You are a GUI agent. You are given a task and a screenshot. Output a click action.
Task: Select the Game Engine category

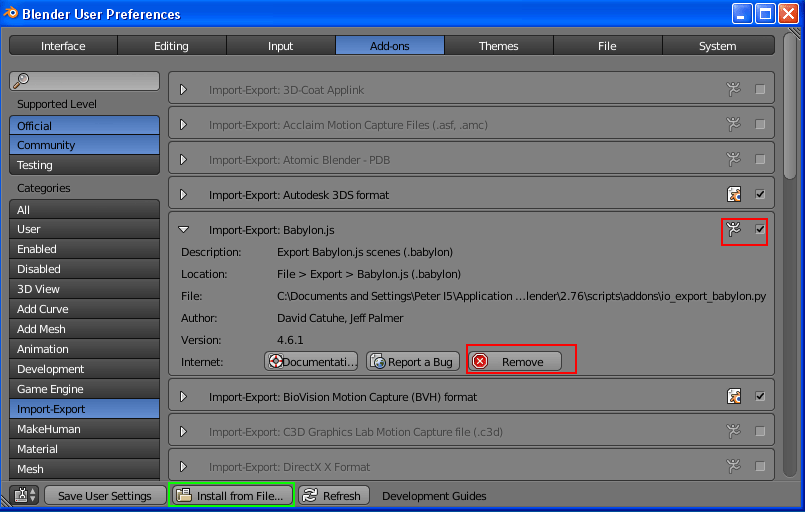[84, 389]
